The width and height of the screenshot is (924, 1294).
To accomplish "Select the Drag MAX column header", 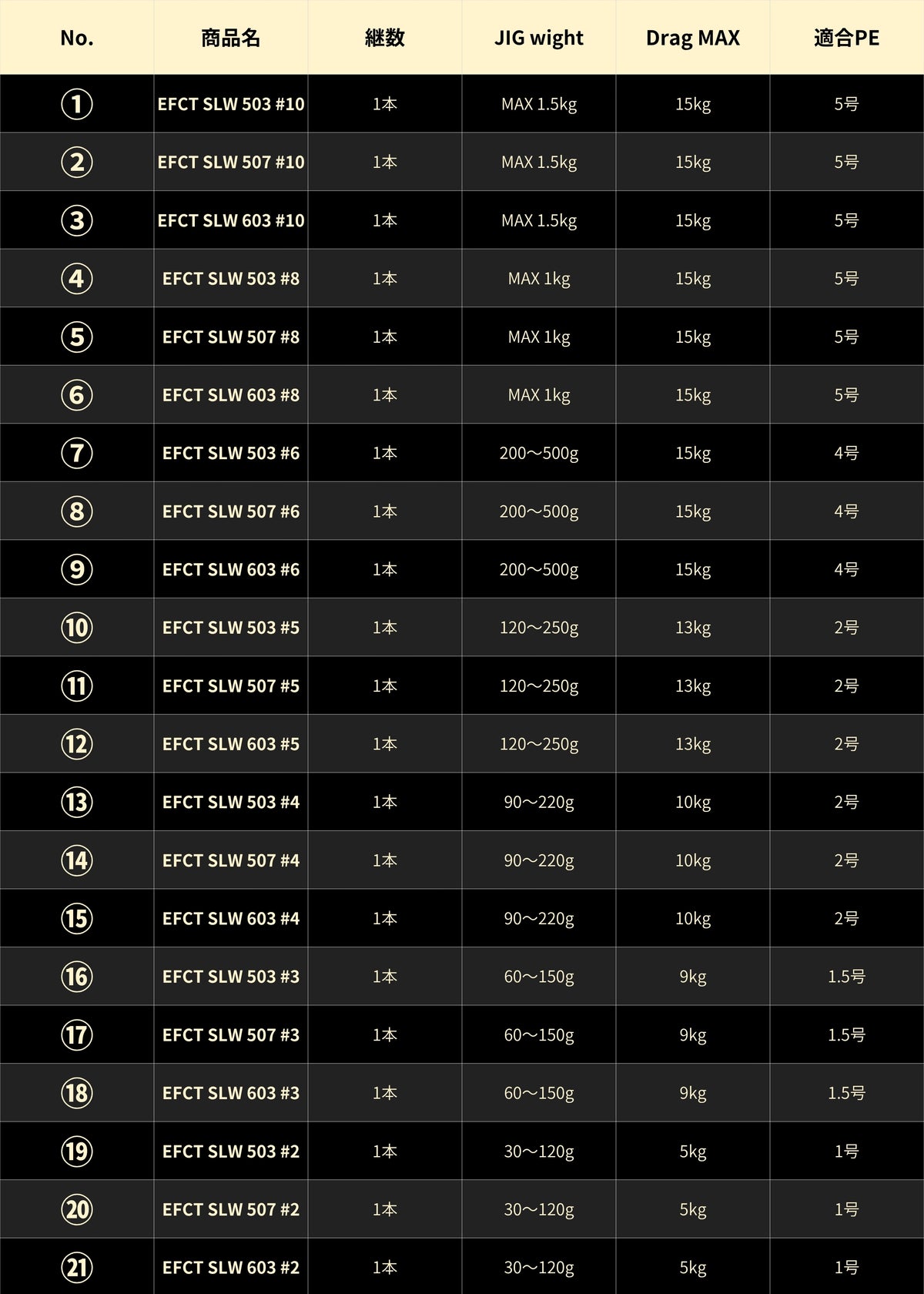I will [693, 38].
